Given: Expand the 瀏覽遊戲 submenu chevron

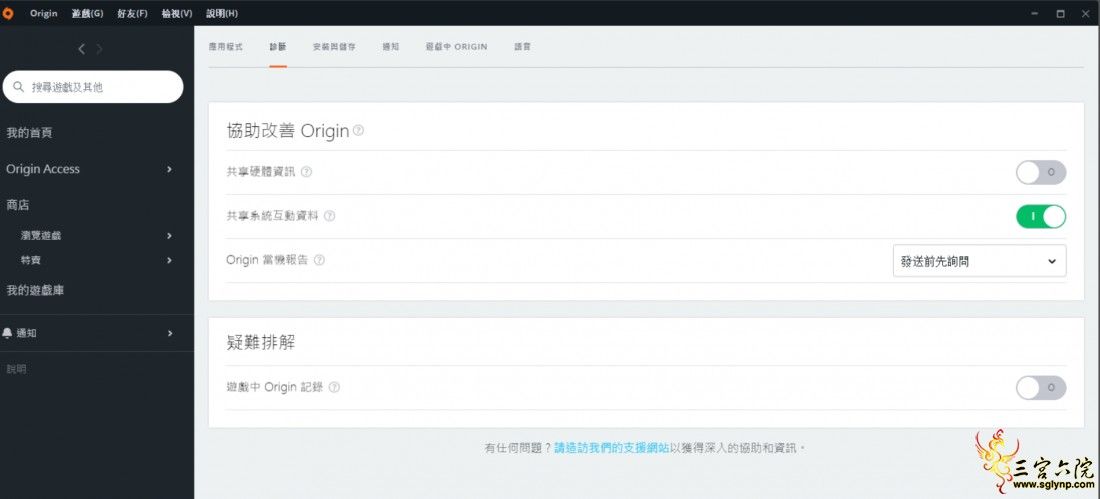Looking at the screenshot, I should pyautogui.click(x=170, y=236).
